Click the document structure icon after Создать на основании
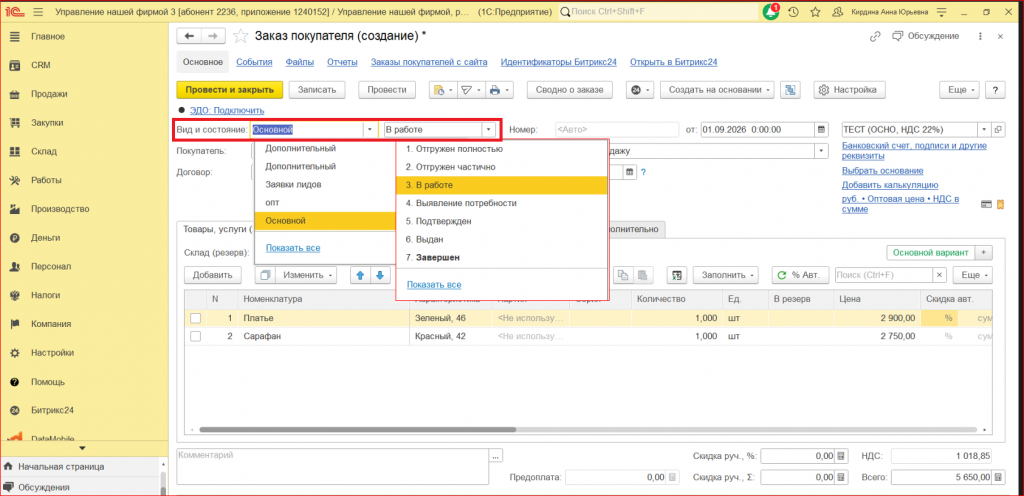The height and width of the screenshot is (496, 1024). click(789, 90)
